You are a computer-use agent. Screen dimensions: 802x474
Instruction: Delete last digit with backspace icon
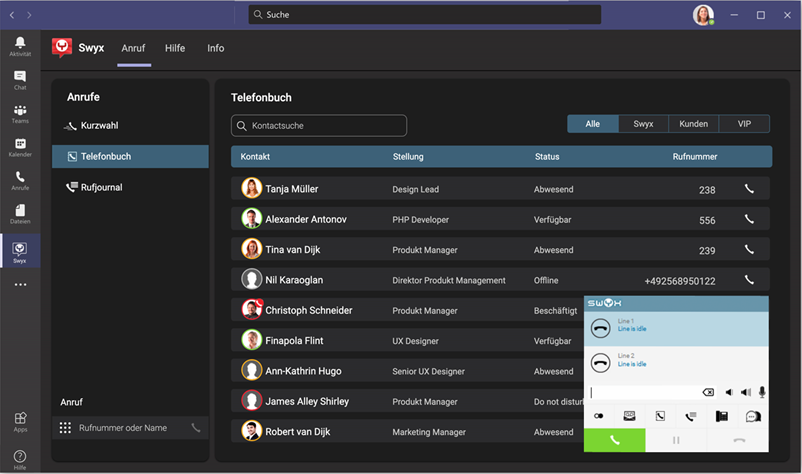pyautogui.click(x=708, y=392)
